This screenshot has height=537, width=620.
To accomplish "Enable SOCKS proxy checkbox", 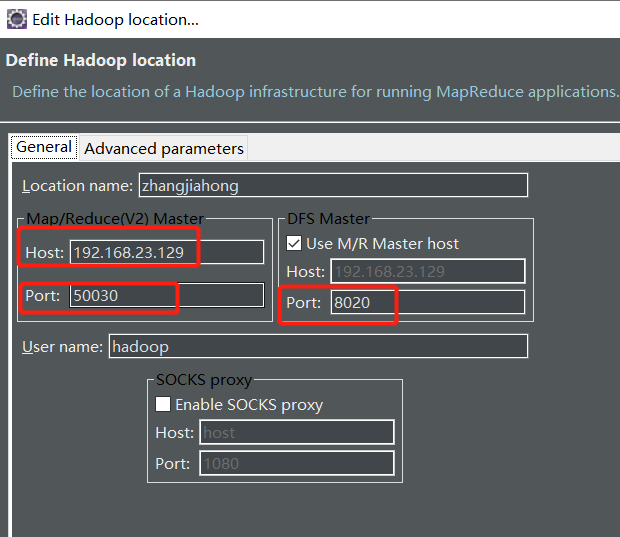I will coord(163,404).
